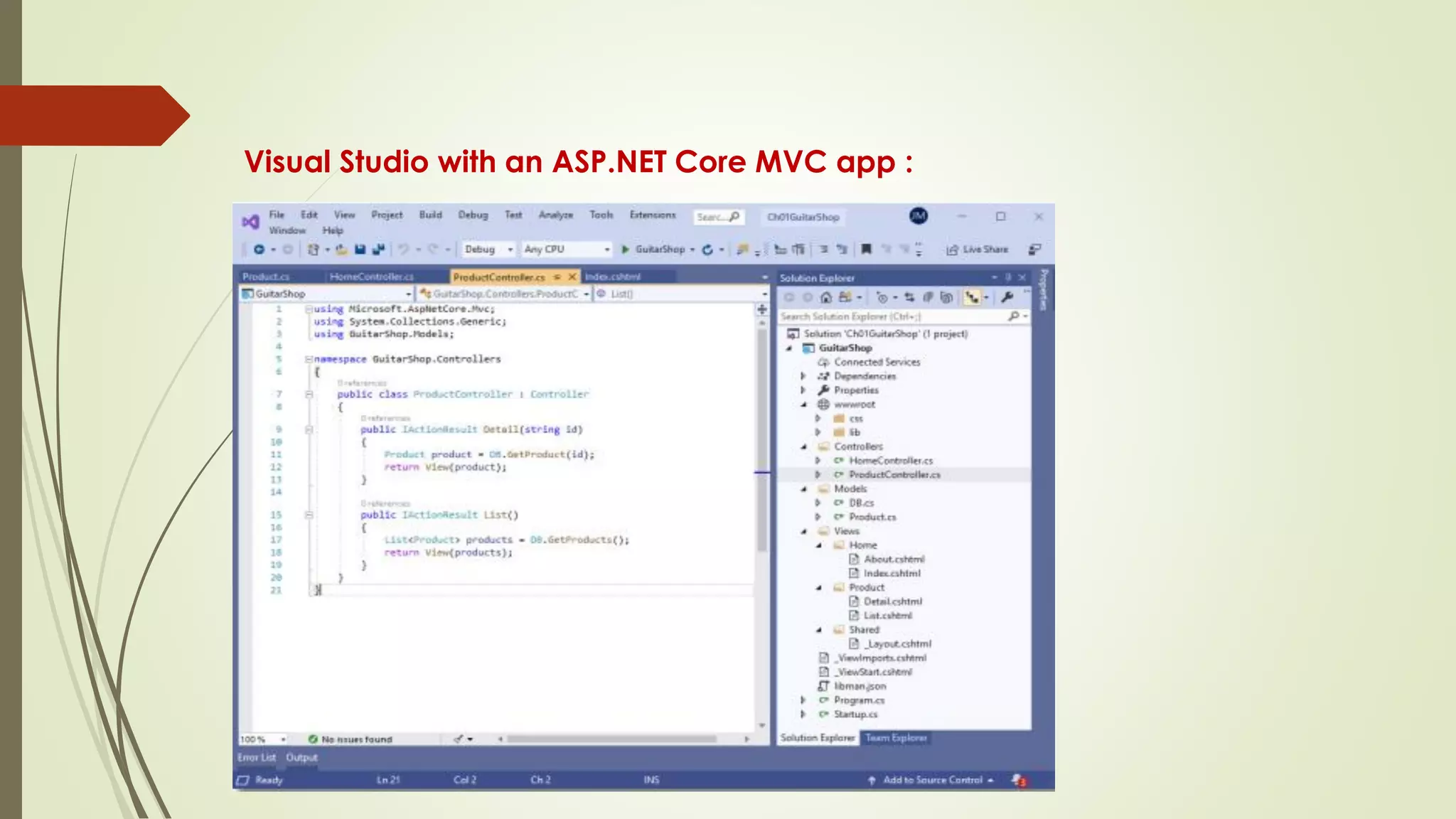Open the Extensions menu
This screenshot has width=1456, height=819.
[653, 215]
